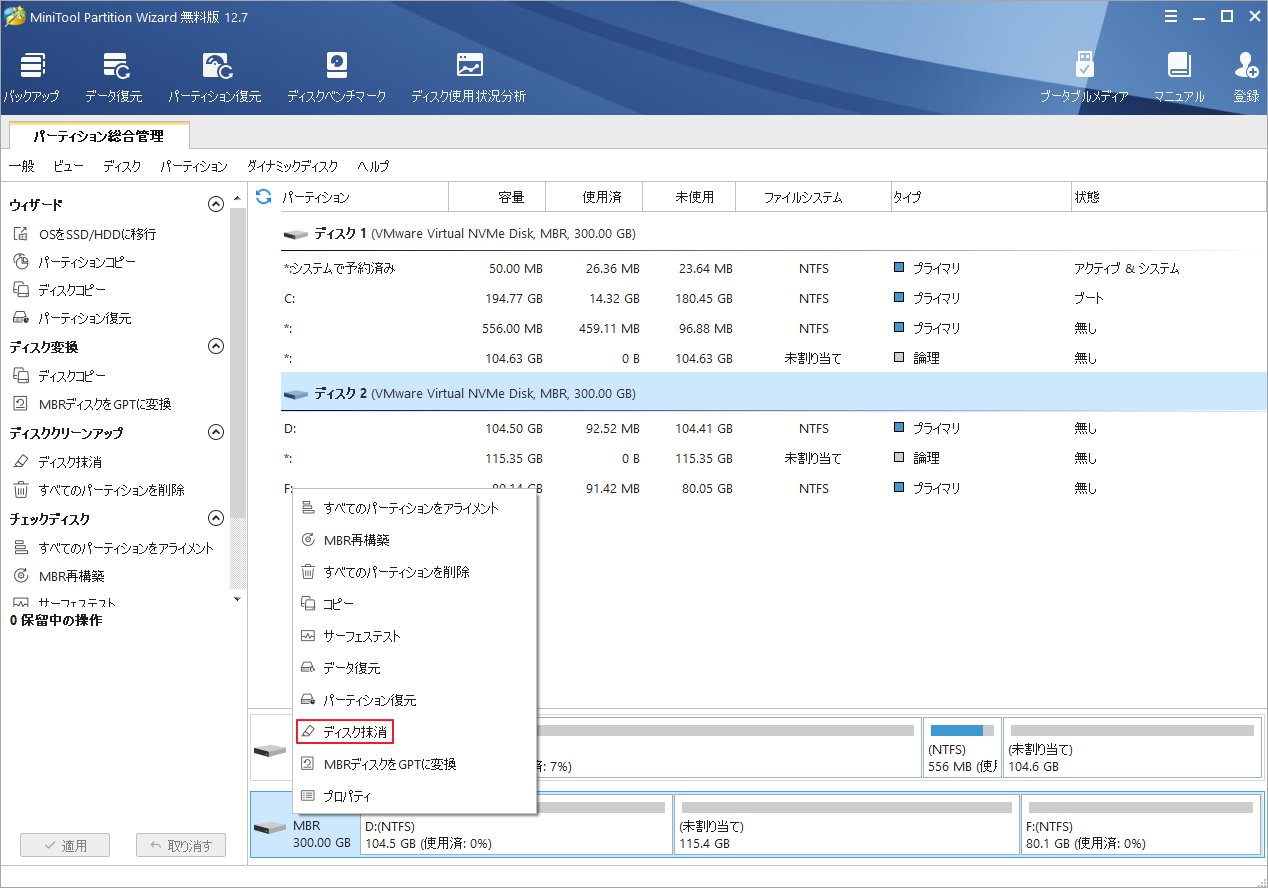Collapse the Wizard (ウィザード) section

[x=215, y=203]
